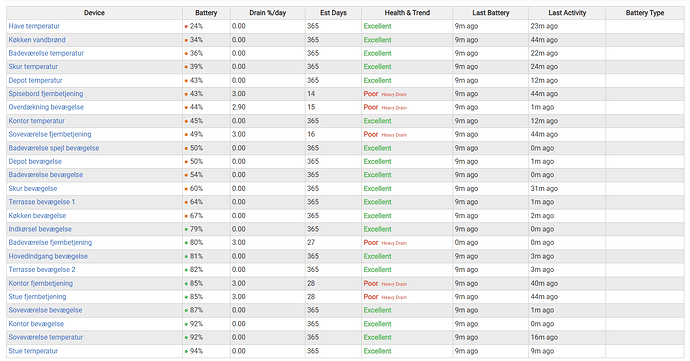
Task: Sort table by Battery column header
Action: click(x=206, y=13)
